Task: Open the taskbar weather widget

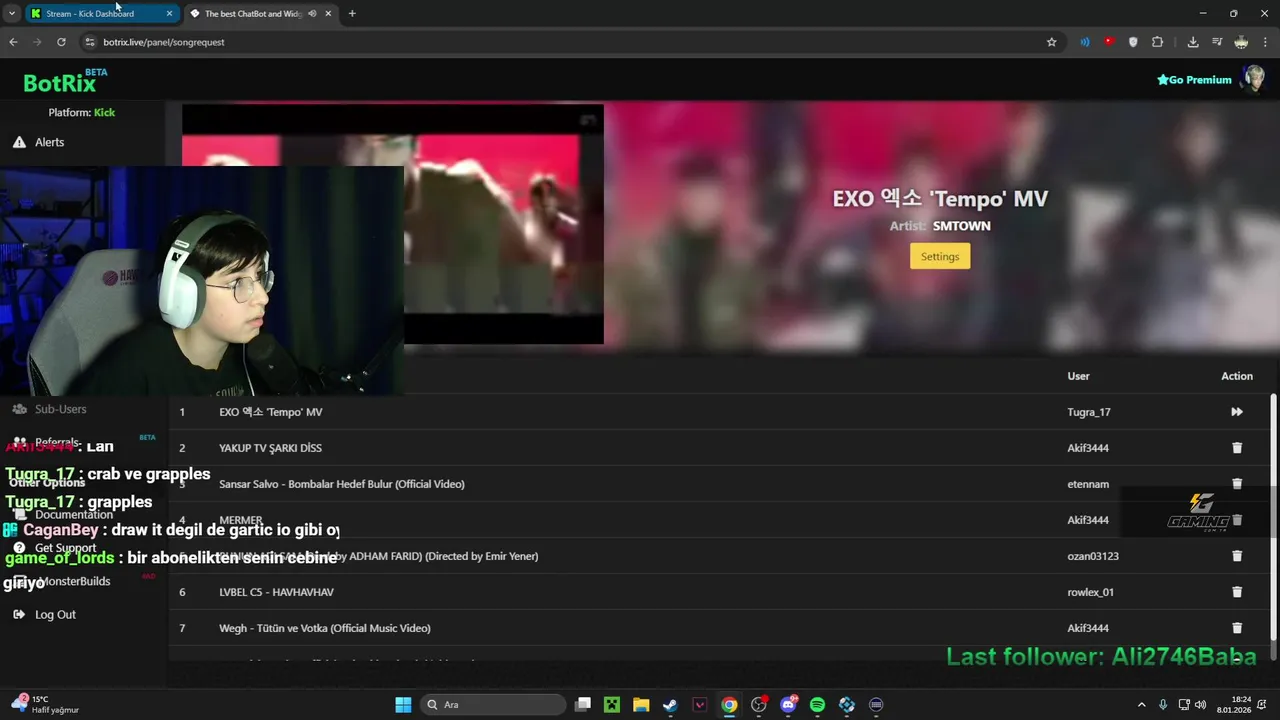Action: coord(45,705)
